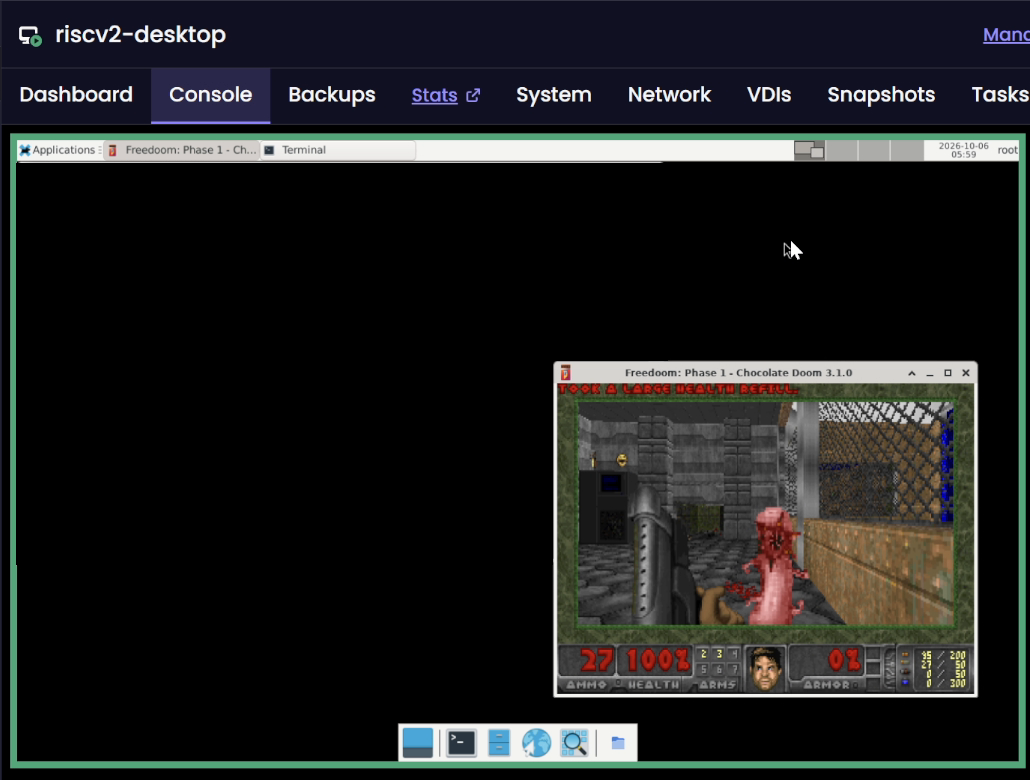This screenshot has height=780, width=1030.
Task: Open the Application Finder magnifier dock icon
Action: 574,743
